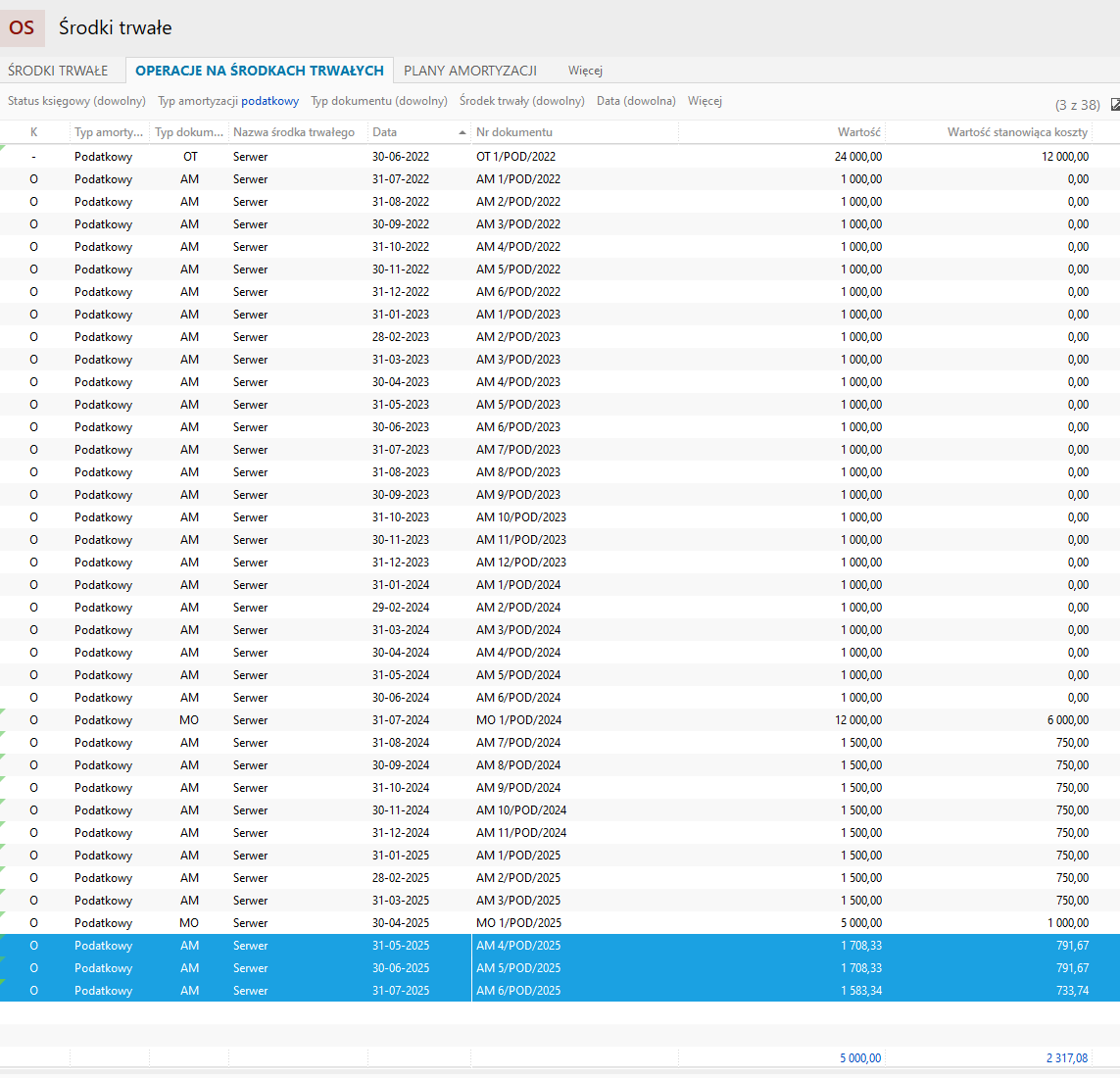1120x1078 pixels.
Task: Click the 24 000,00 value cell
Action: tap(857, 157)
